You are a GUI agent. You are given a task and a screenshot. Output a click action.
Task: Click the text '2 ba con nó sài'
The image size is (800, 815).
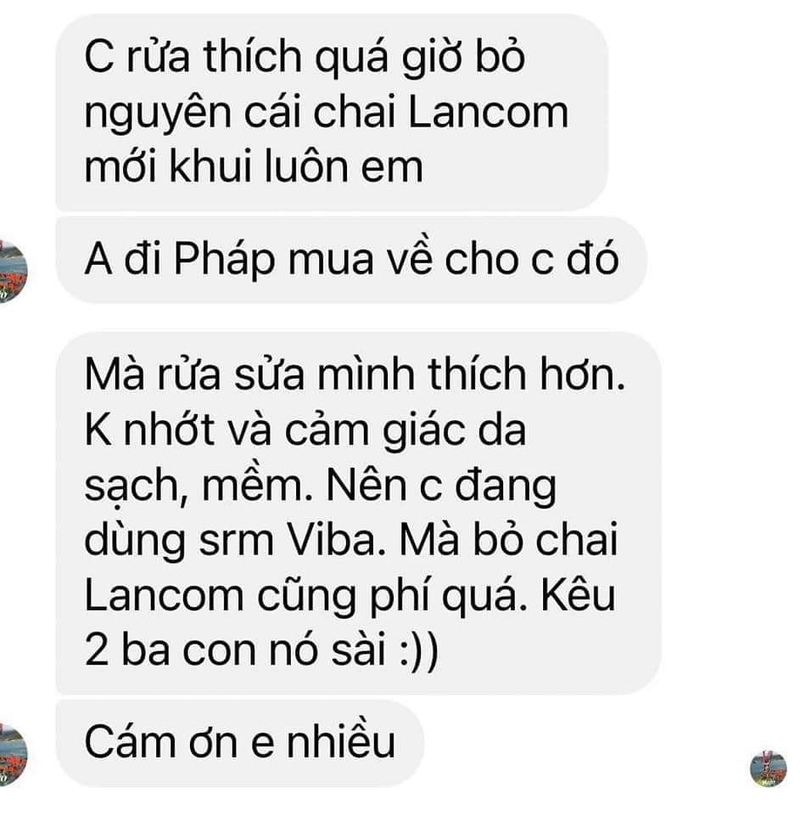(x=235, y=650)
